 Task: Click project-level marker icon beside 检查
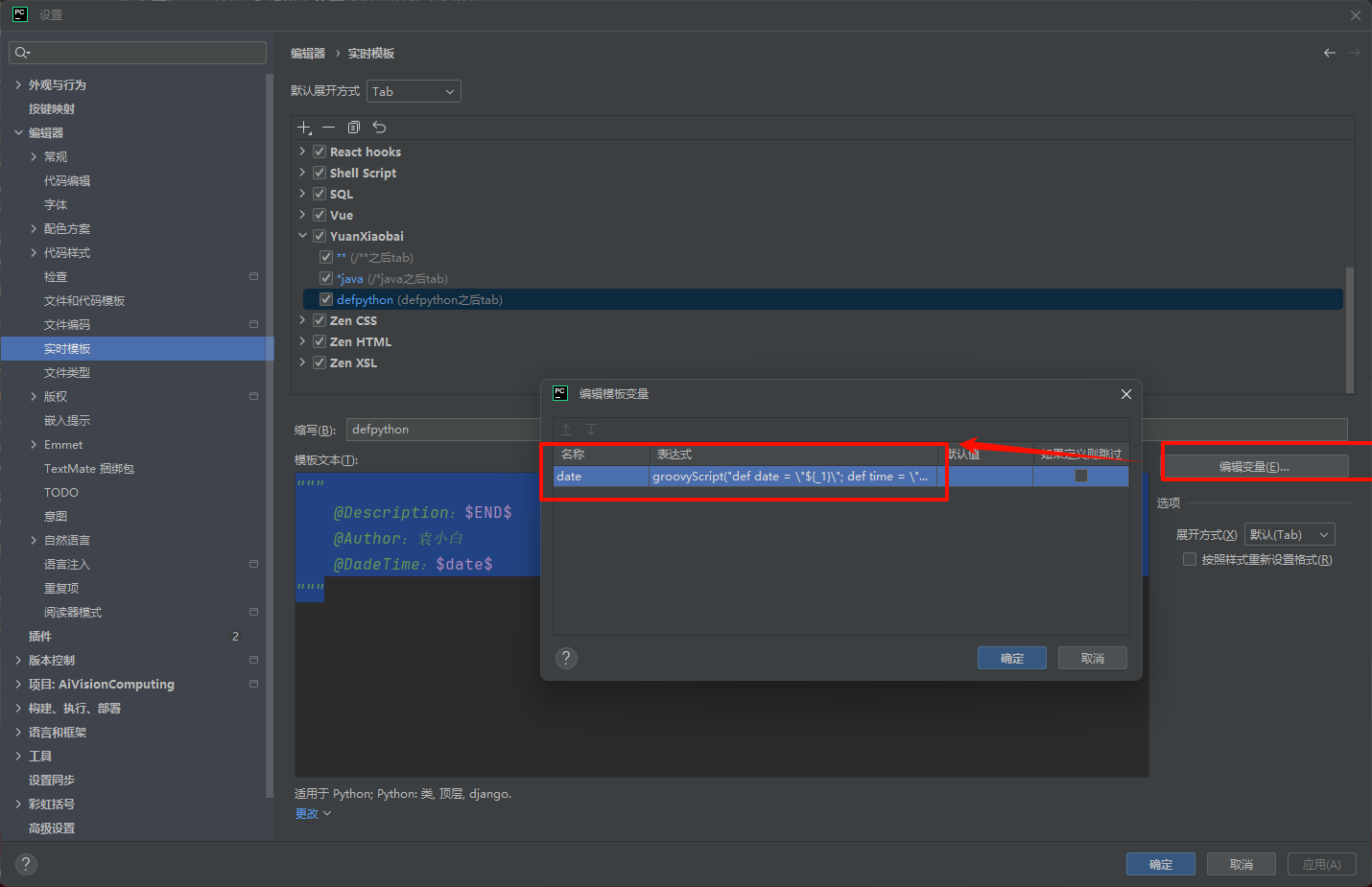click(253, 276)
